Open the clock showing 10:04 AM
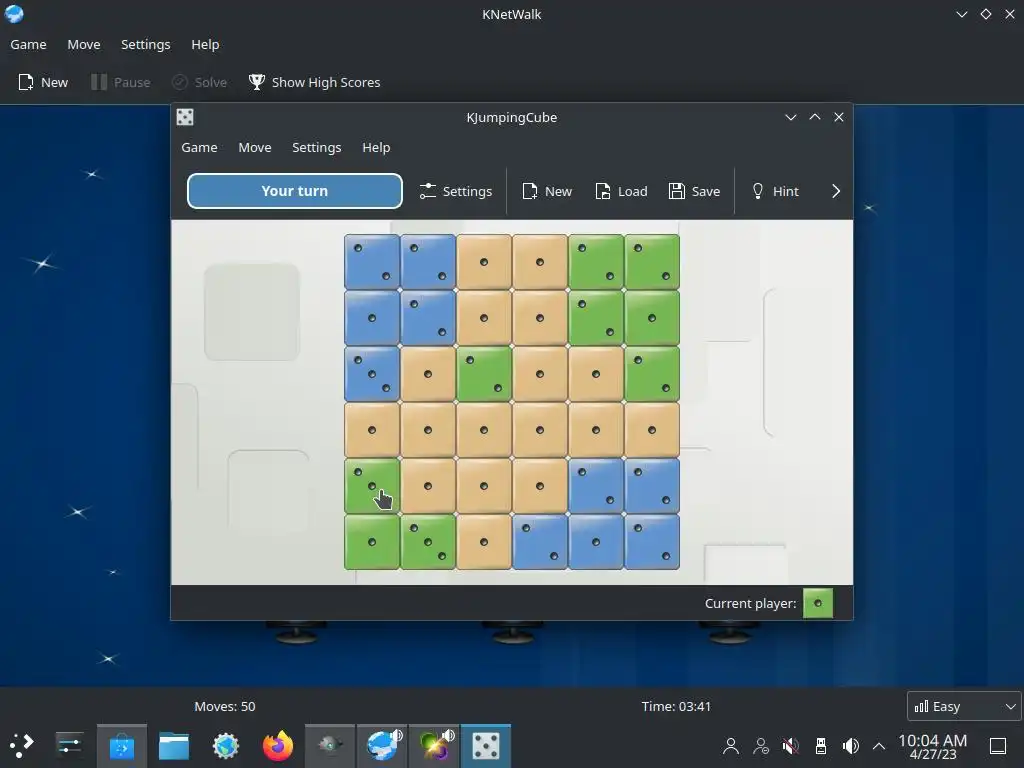1024x768 pixels. pyautogui.click(x=933, y=746)
